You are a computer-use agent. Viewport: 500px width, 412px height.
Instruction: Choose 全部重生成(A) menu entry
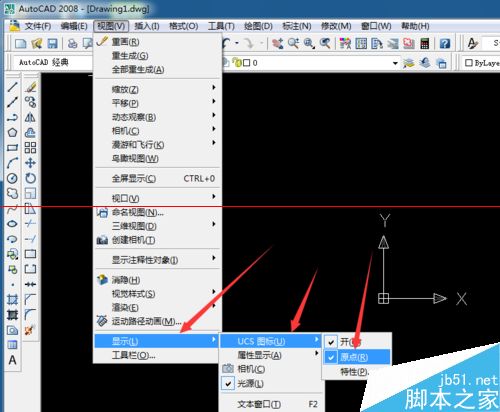point(158,69)
